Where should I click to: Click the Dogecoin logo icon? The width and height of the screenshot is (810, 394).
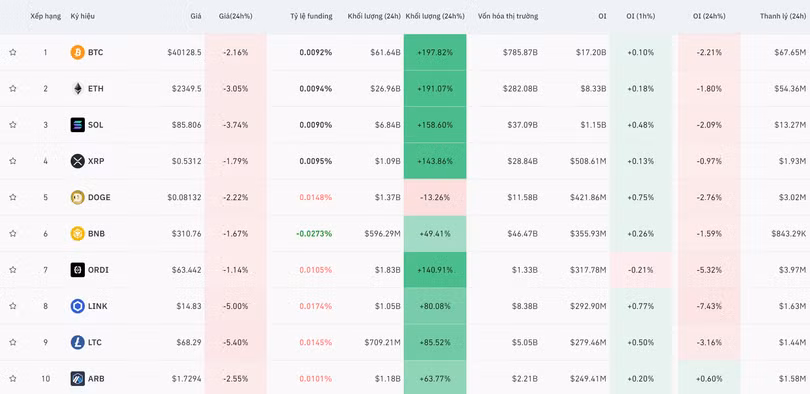(77, 197)
